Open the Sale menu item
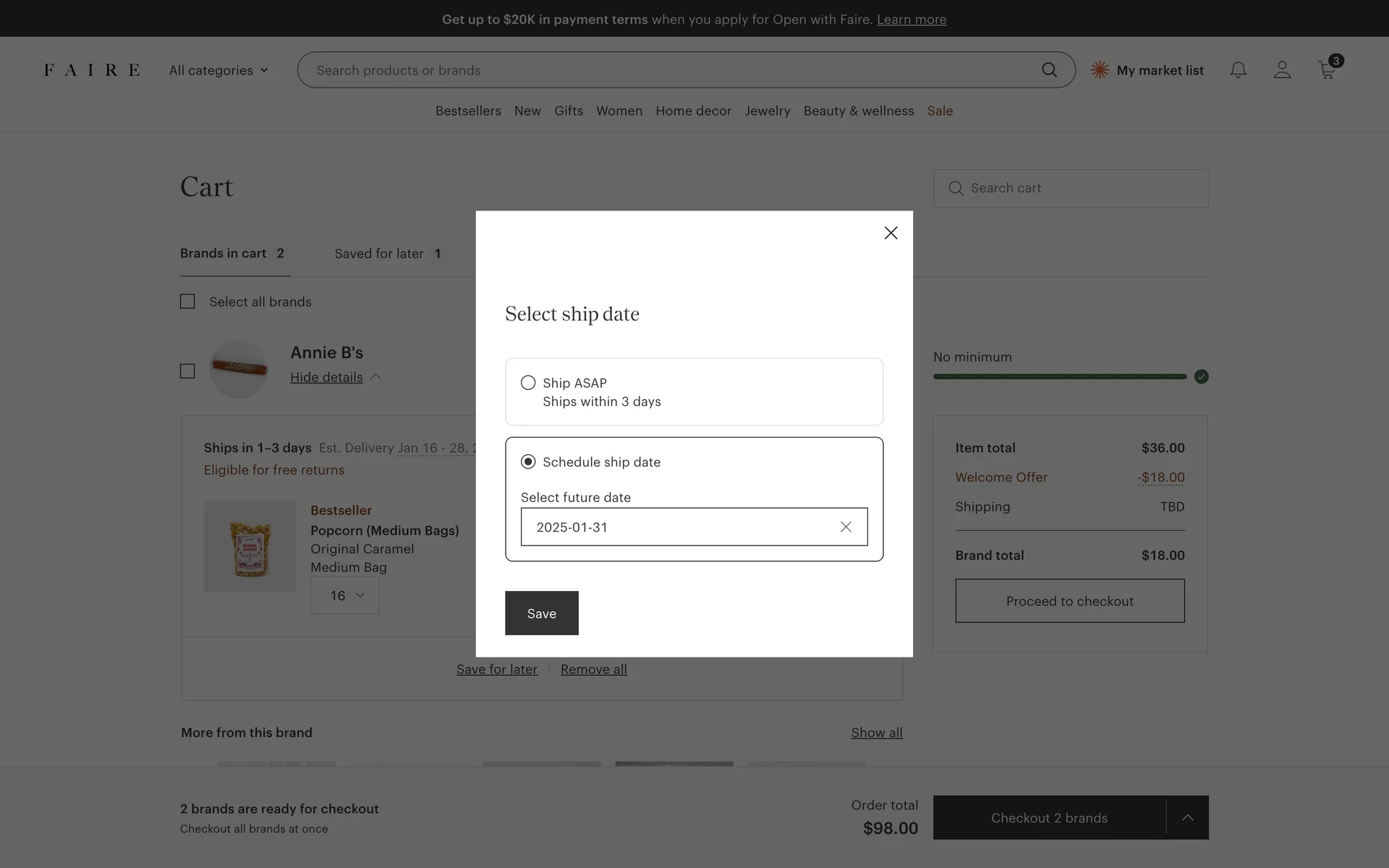Image resolution: width=1389 pixels, height=868 pixels. click(940, 111)
